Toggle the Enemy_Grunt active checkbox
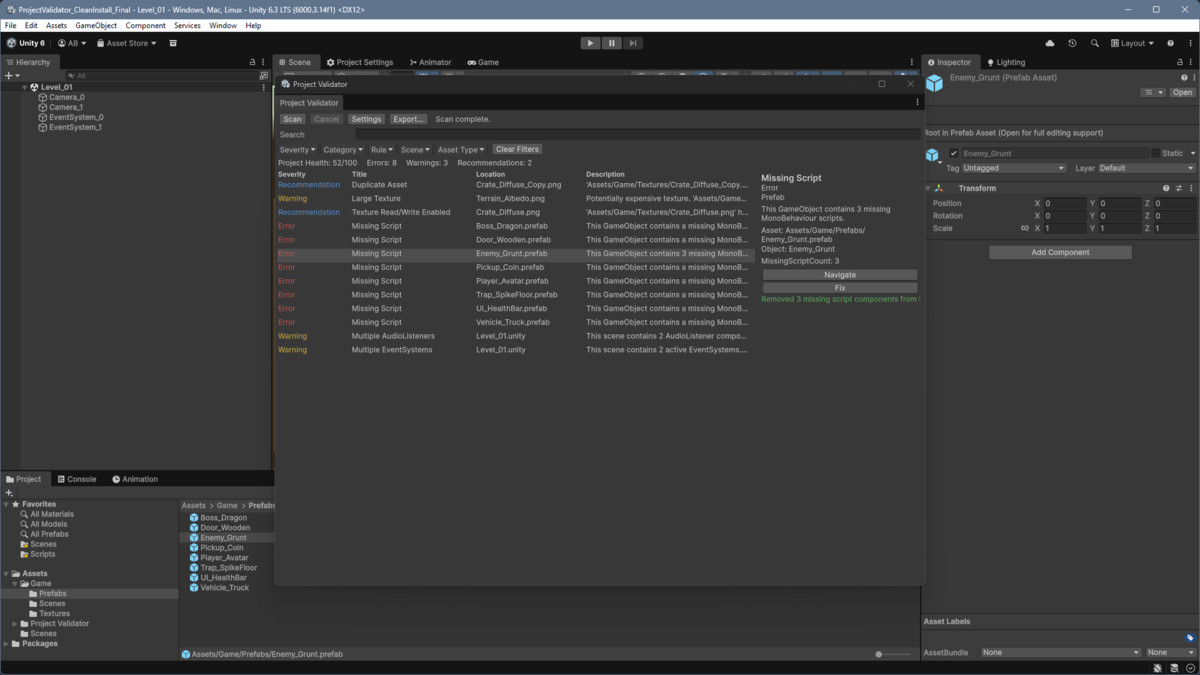Screen dimensions: 1200x675 pos(953,154)
